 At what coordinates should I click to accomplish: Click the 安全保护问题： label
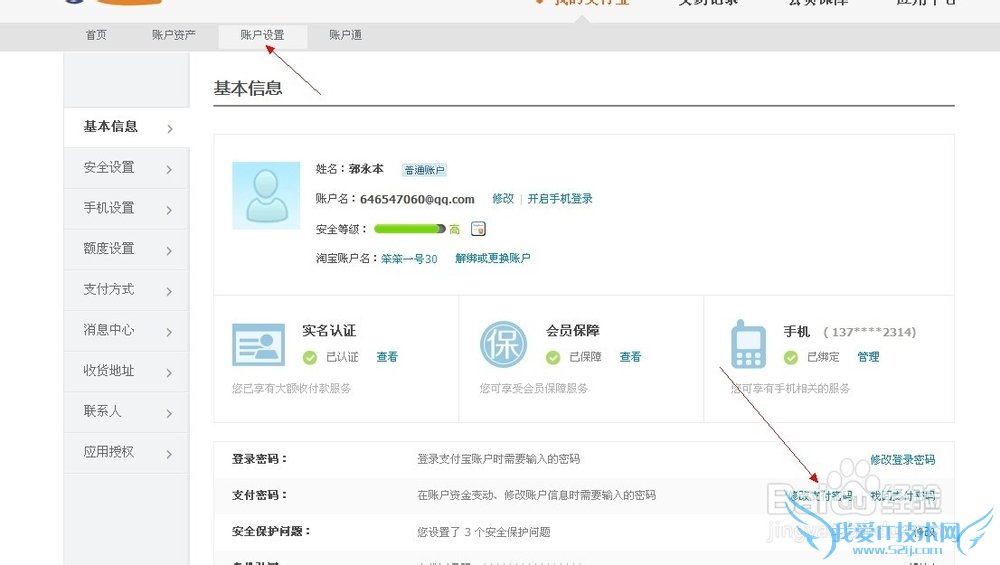tap(271, 531)
